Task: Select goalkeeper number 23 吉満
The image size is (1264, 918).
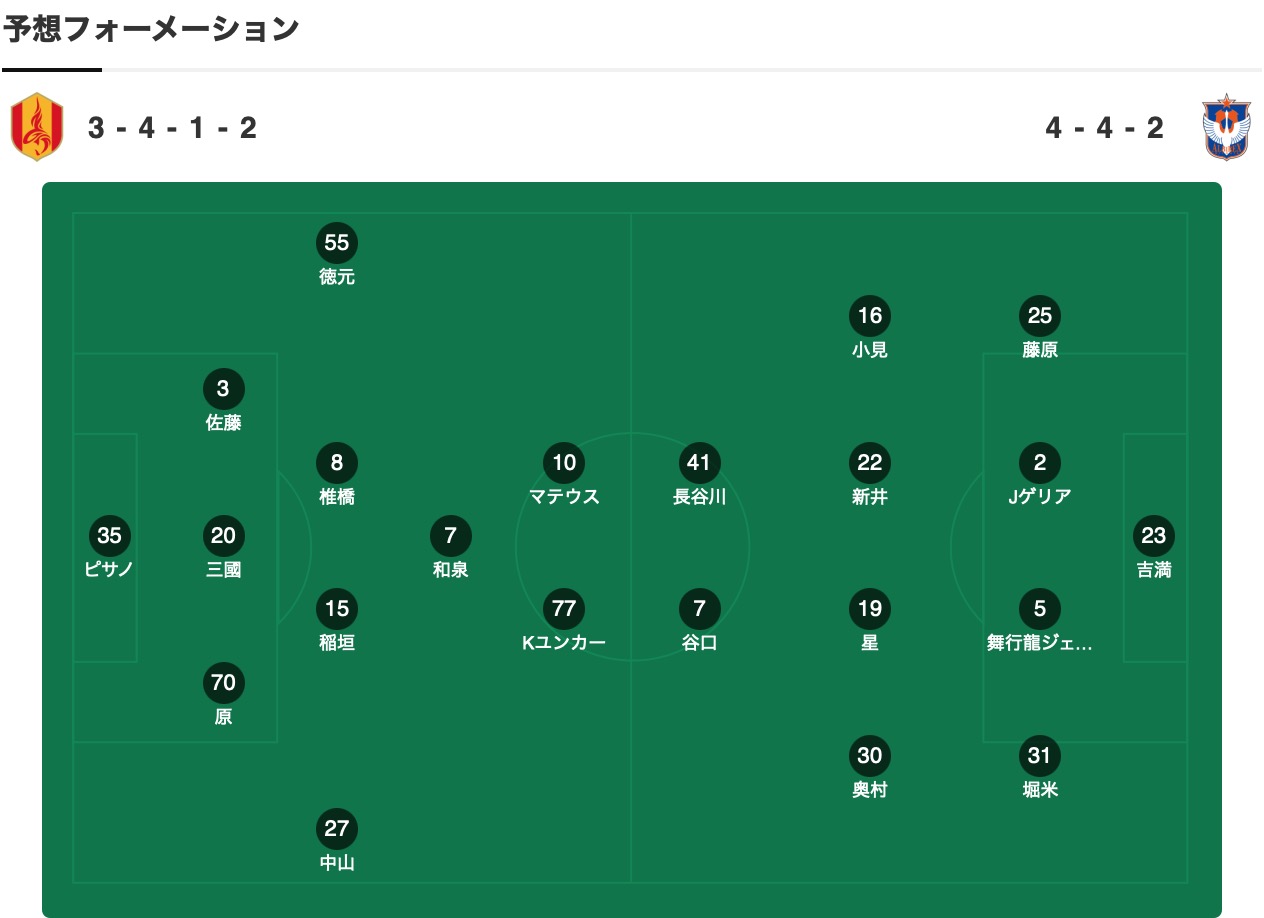Action: coord(1154,549)
